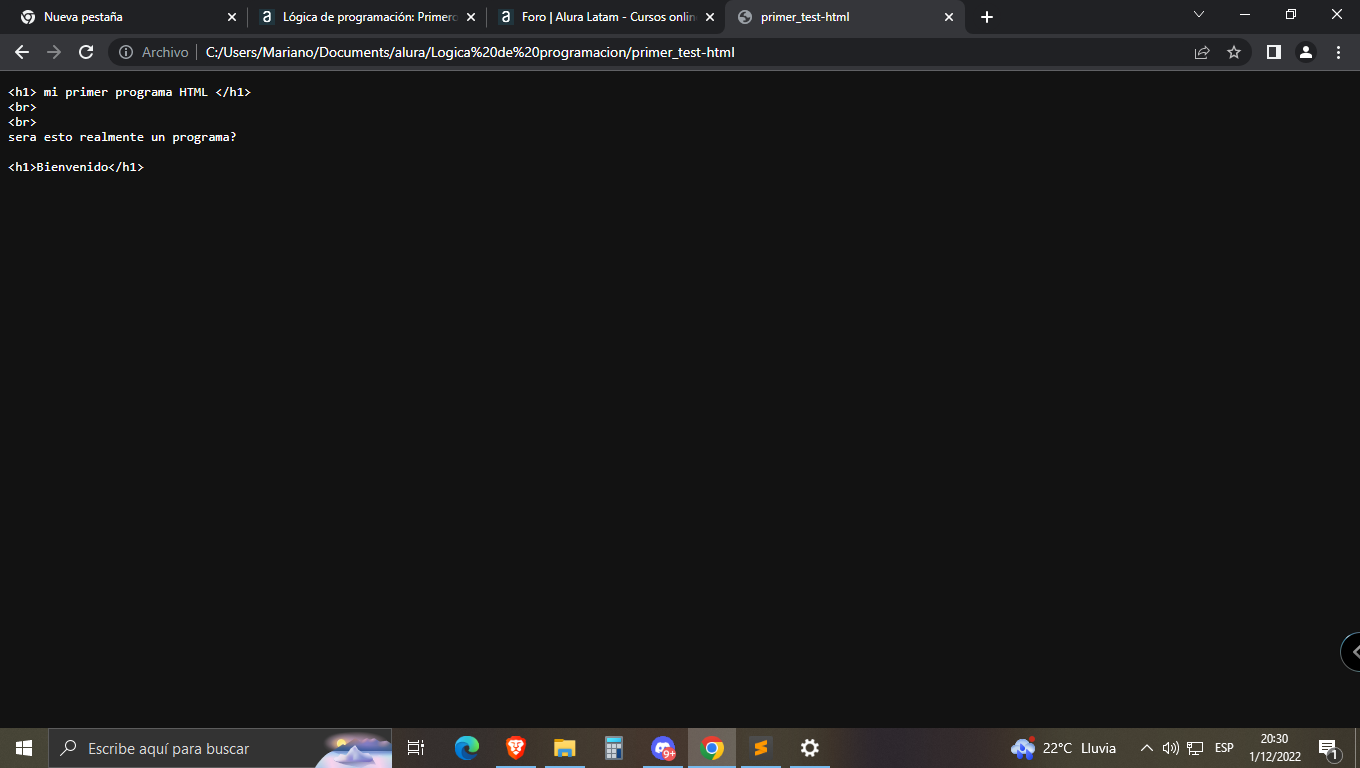
Task: Open the volume control icon
Action: [1171, 748]
